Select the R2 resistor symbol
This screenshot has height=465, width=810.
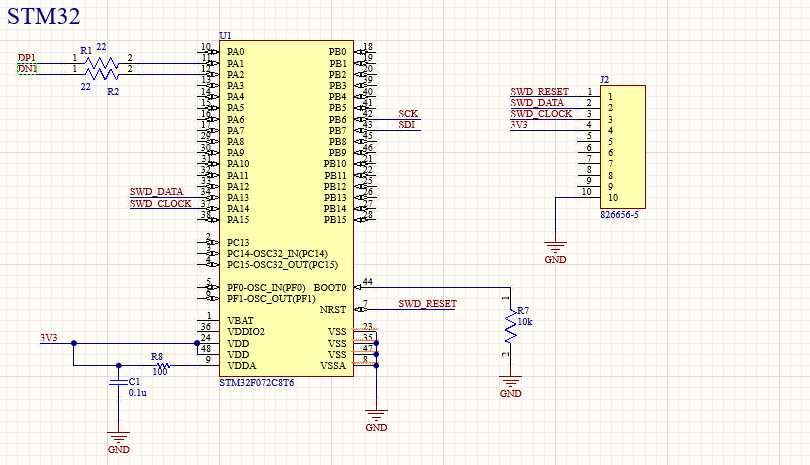[101, 75]
